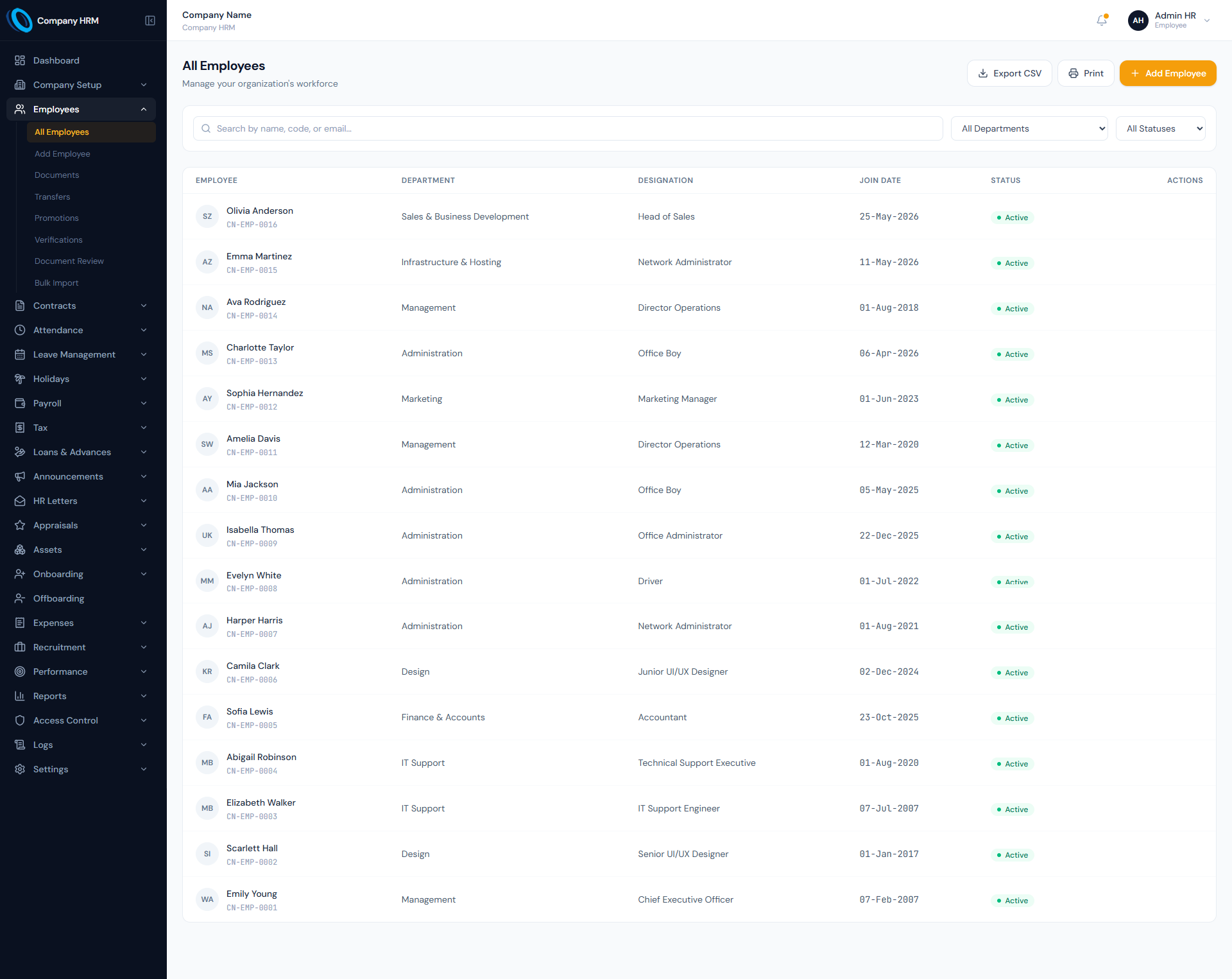Expand the Recruitment submenu chevron
1232x979 pixels.
coord(144,647)
